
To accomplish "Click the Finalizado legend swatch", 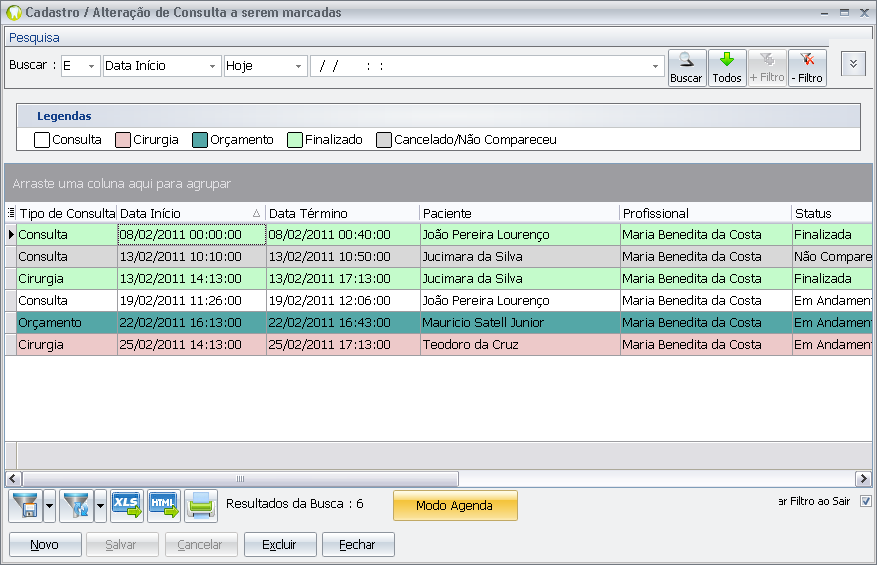I will (295, 140).
